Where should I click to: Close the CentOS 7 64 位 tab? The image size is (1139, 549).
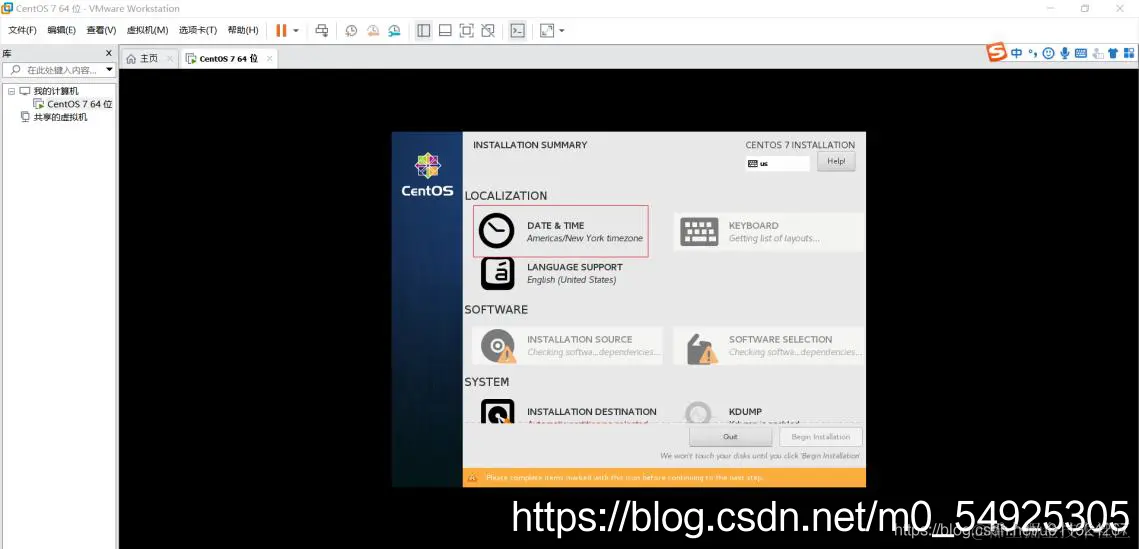[269, 58]
